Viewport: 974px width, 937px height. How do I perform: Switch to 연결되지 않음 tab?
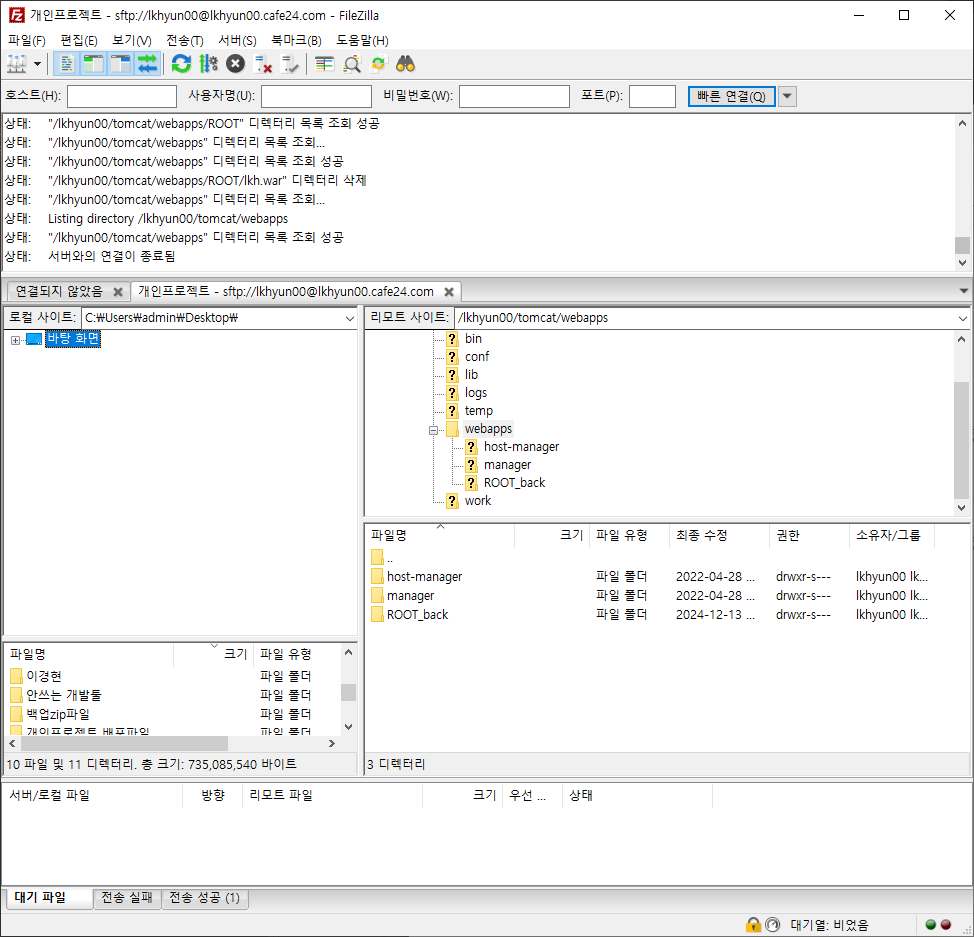[x=58, y=291]
